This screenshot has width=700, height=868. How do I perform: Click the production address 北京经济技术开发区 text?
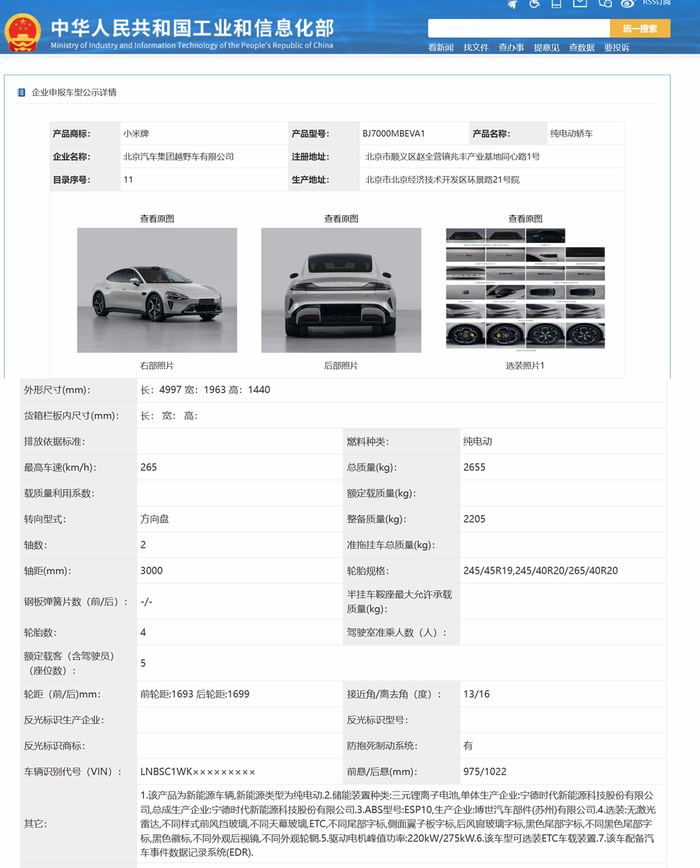pyautogui.click(x=442, y=180)
